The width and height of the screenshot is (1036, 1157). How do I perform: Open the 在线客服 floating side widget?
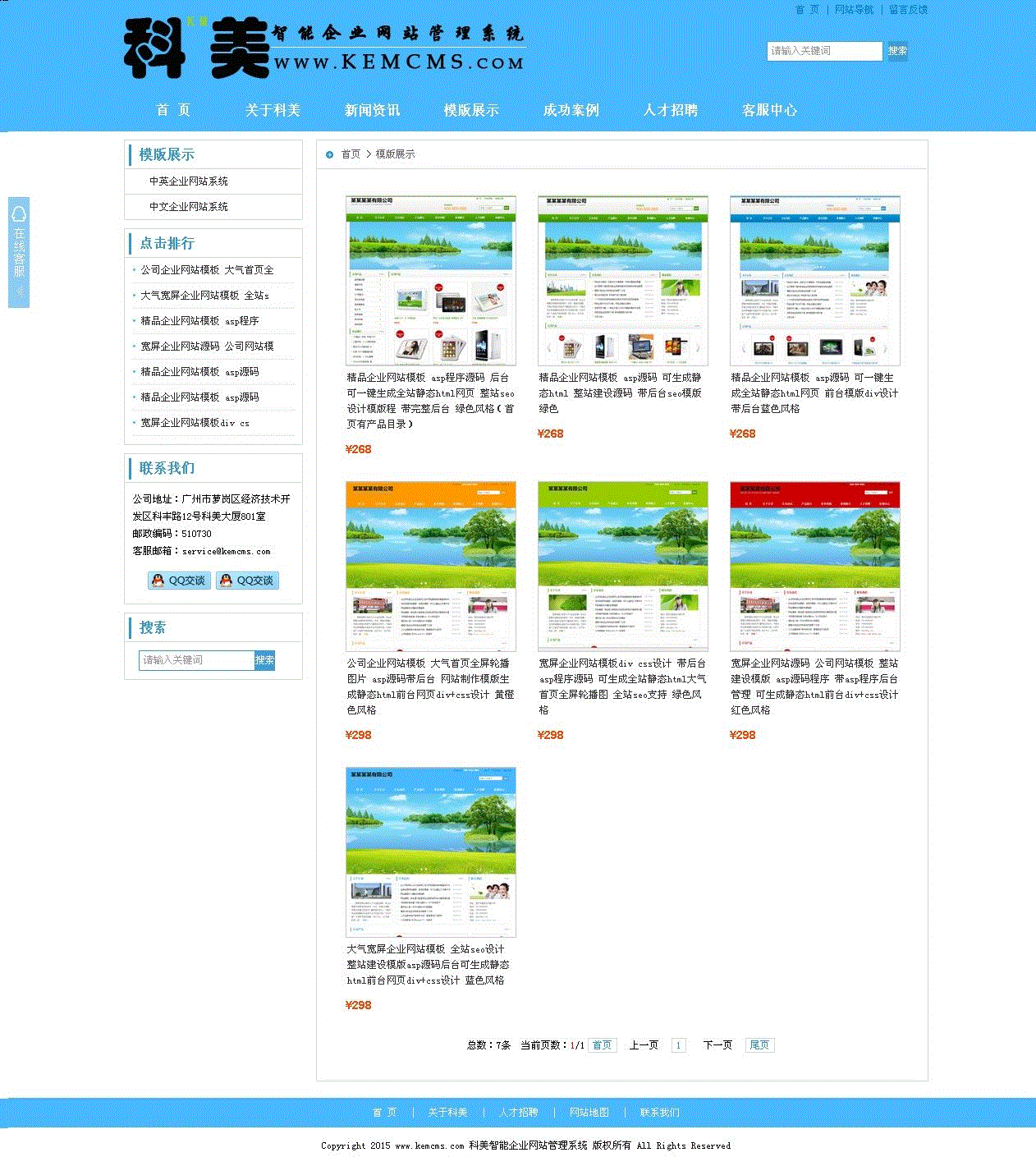[19, 252]
